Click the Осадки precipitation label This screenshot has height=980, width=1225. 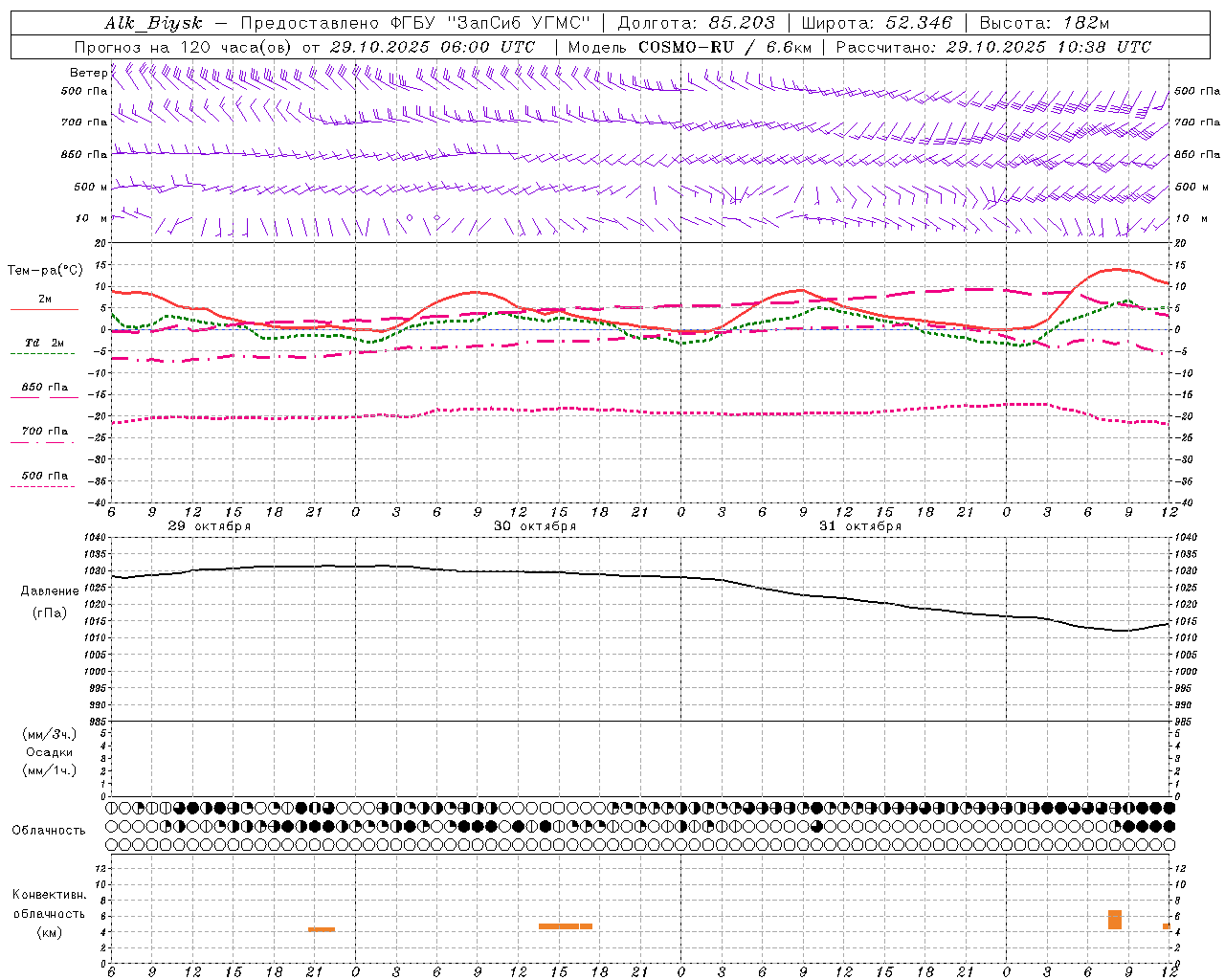[50, 752]
